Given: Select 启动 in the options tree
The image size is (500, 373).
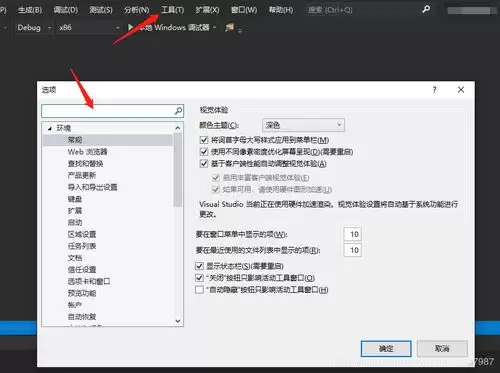Looking at the screenshot, I should (75, 222).
